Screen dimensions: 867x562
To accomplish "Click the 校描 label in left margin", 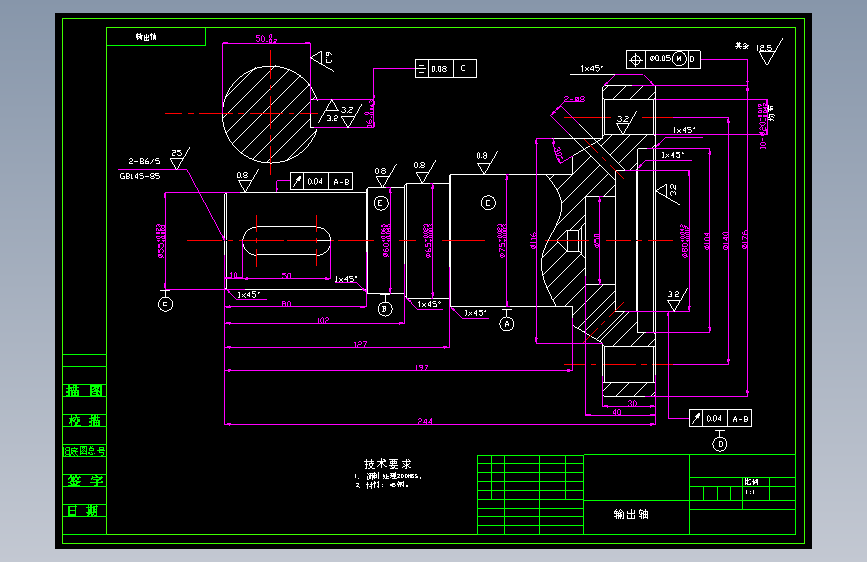I will [x=84, y=420].
